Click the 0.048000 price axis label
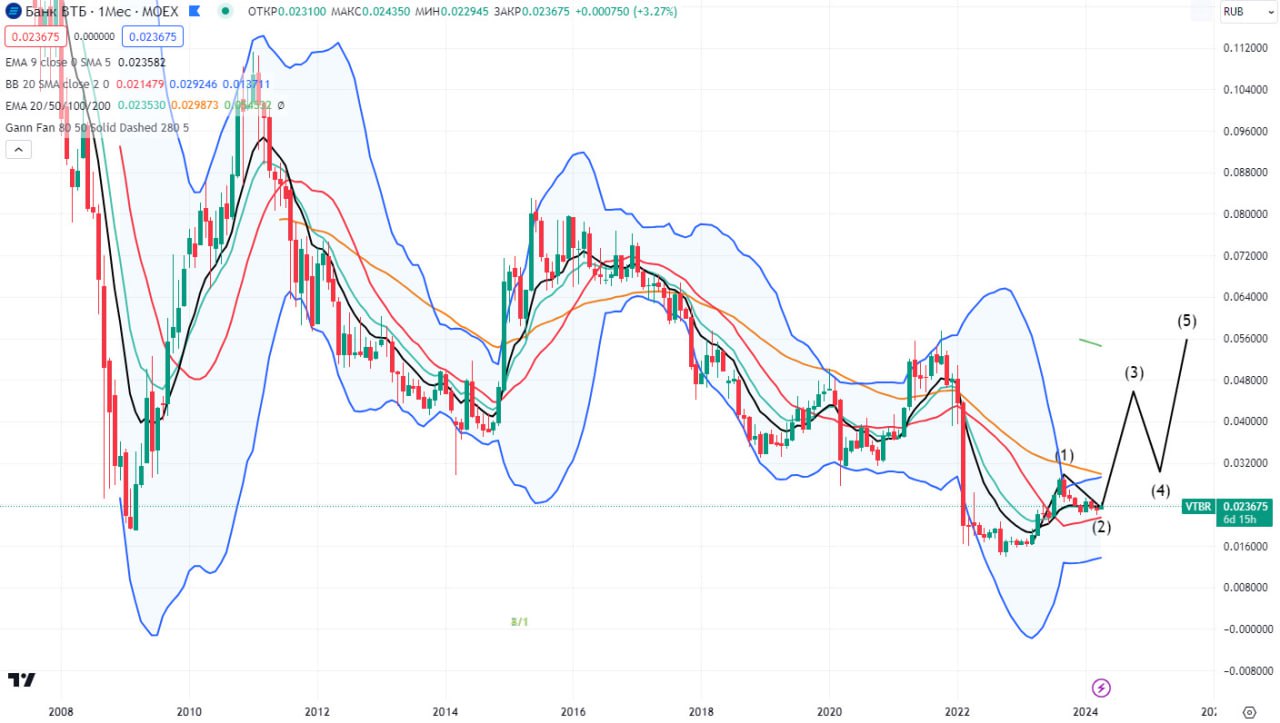The width and height of the screenshot is (1280, 723). click(x=1247, y=380)
